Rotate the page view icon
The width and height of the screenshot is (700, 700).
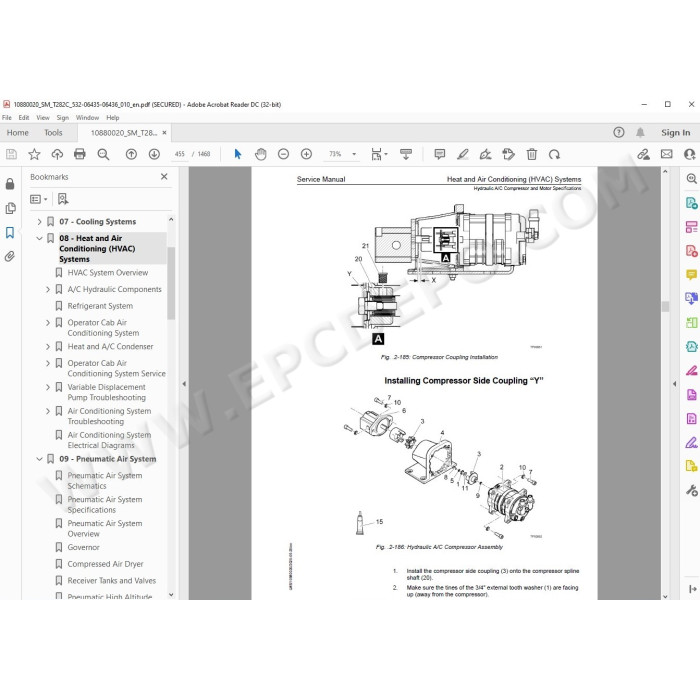(x=554, y=154)
